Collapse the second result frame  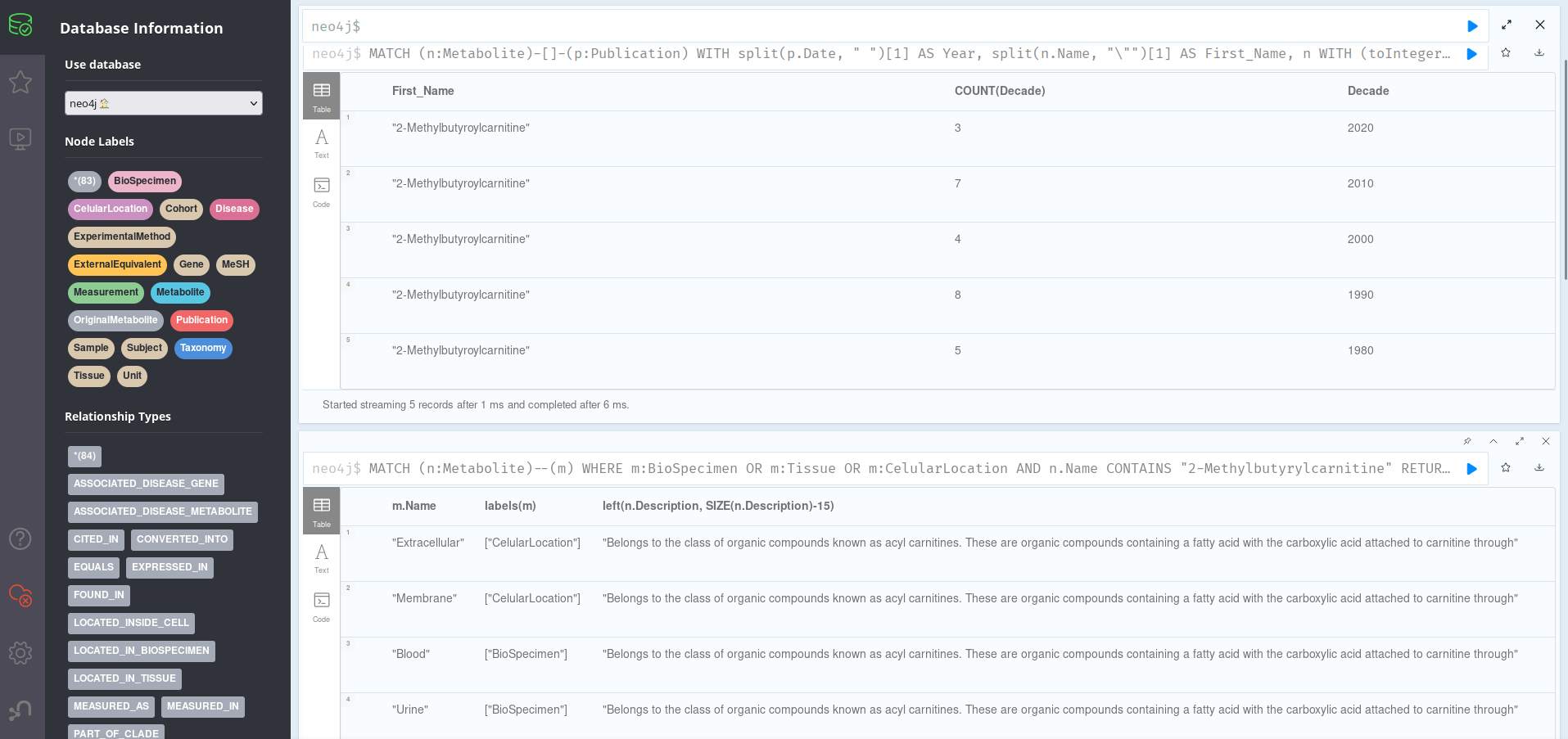coord(1493,441)
